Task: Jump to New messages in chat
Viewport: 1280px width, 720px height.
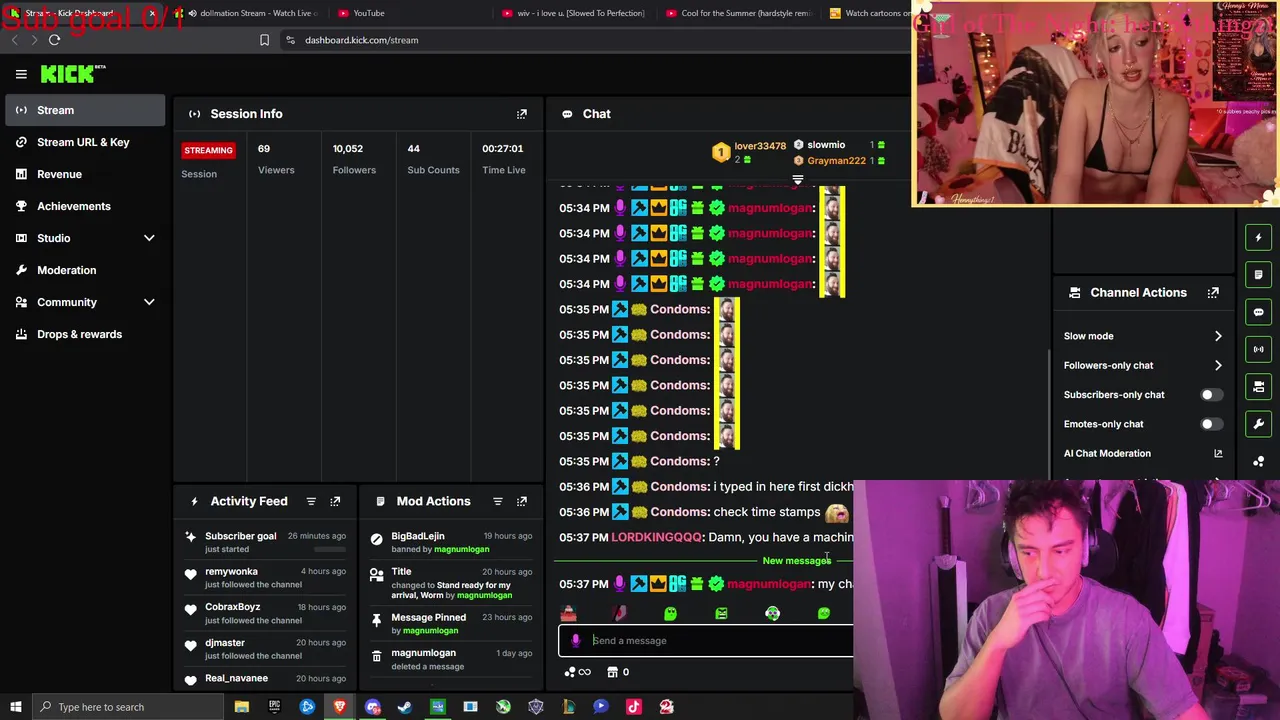Action: coord(796,560)
